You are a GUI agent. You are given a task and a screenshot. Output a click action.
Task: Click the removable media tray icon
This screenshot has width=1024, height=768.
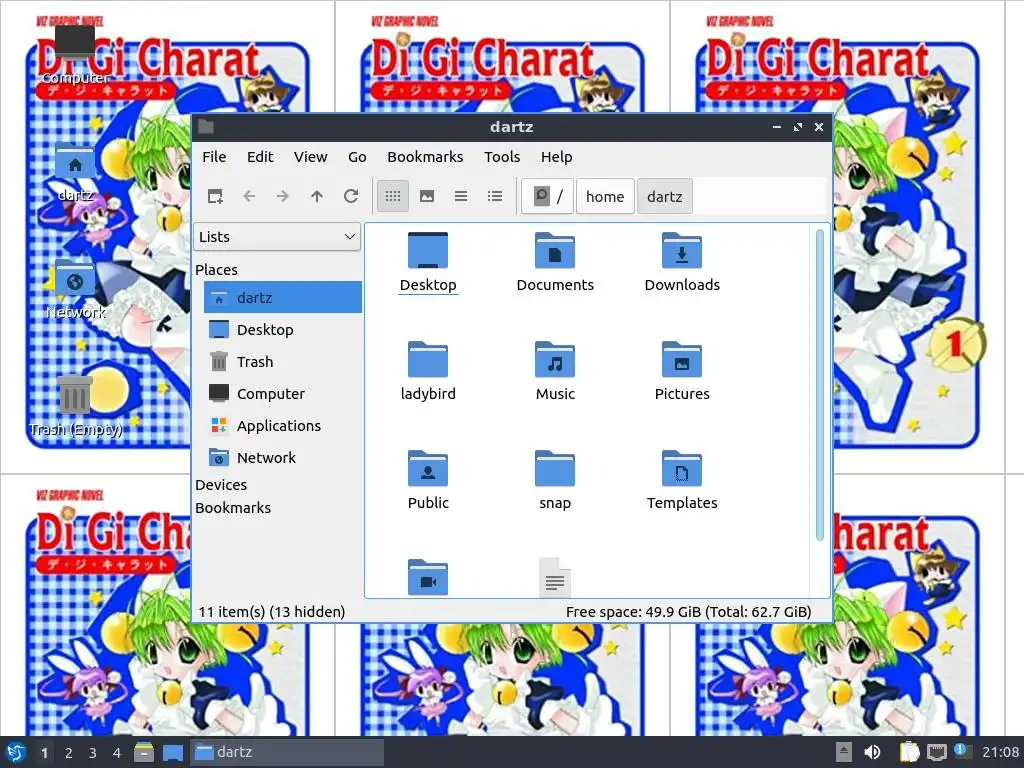click(x=844, y=752)
